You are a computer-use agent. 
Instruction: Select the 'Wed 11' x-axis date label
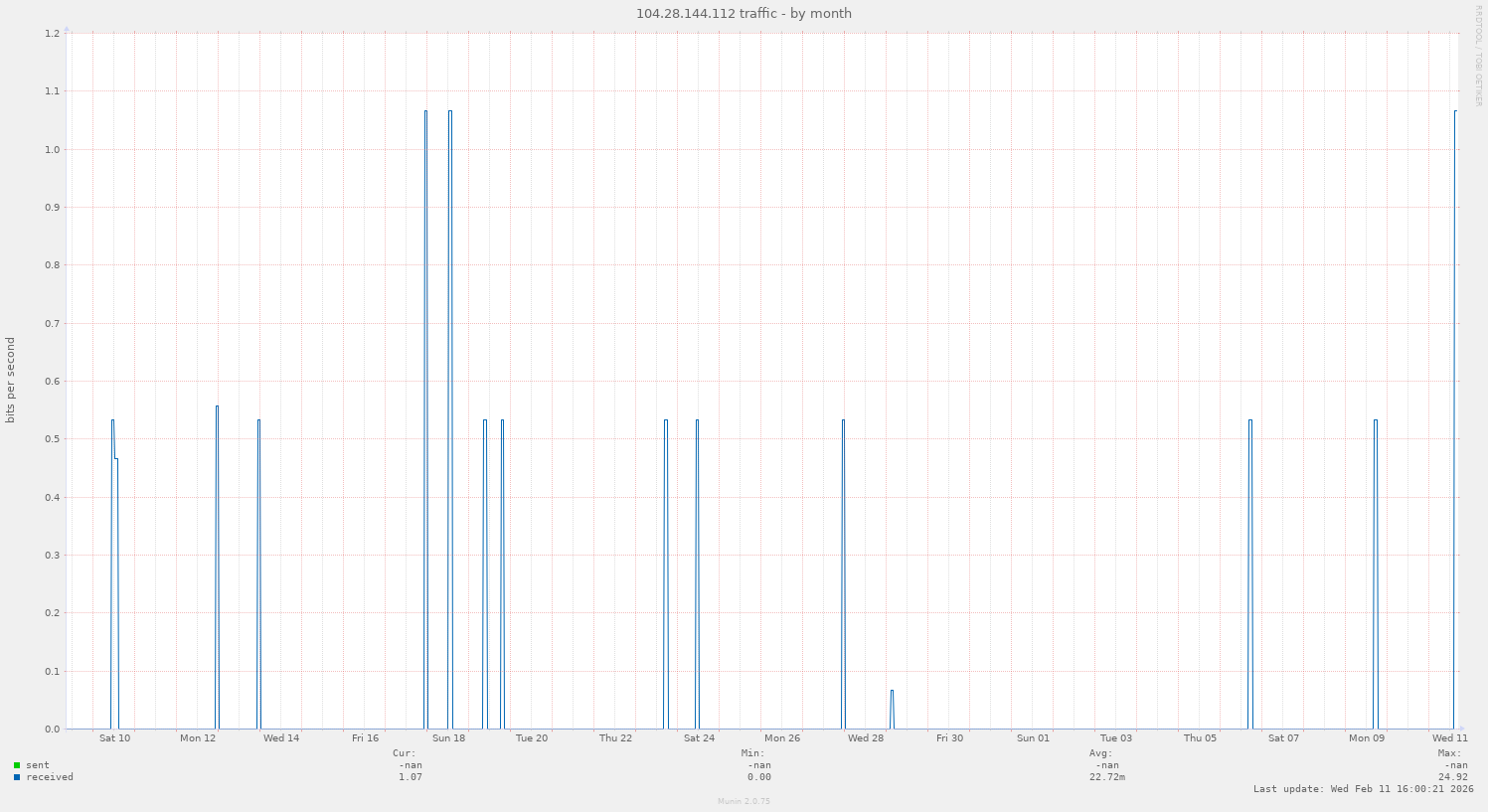[x=1449, y=738]
